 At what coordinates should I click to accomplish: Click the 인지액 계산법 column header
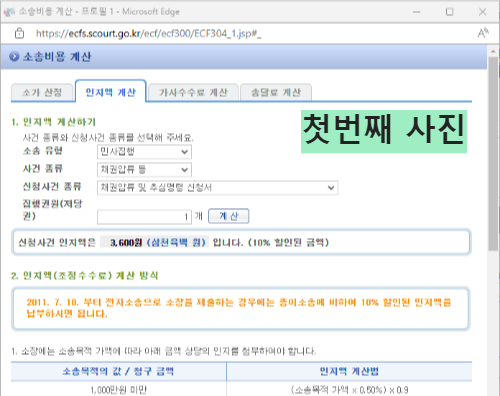349,371
